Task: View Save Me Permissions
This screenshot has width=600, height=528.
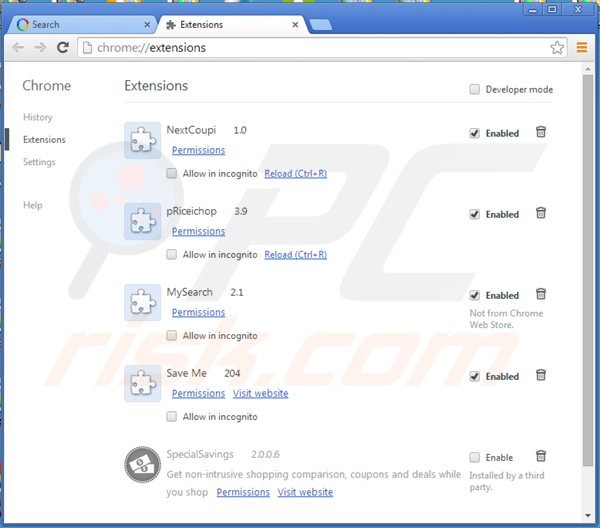Action: click(198, 394)
